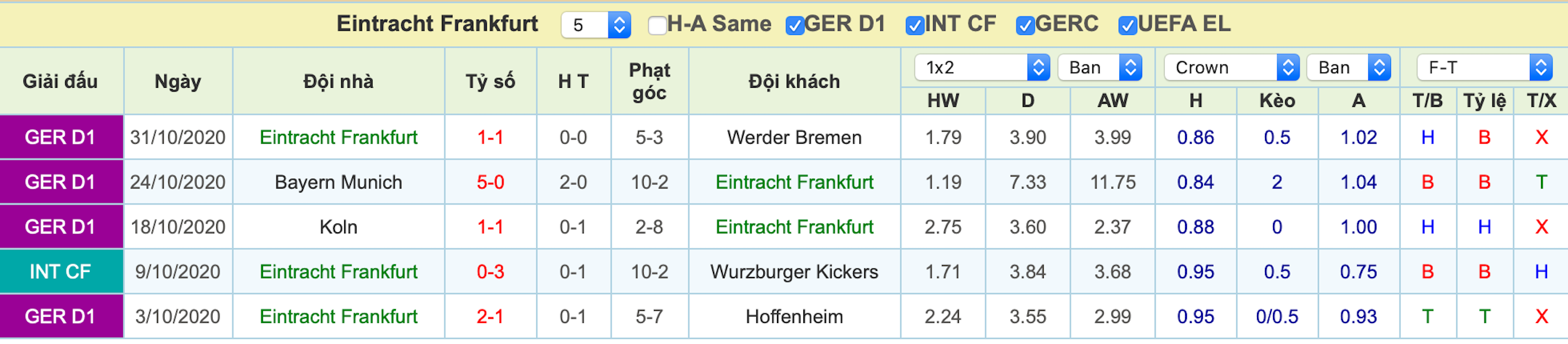The image size is (1568, 344).
Task: Open the Crown bookmaker dropdown
Action: (x=1231, y=68)
